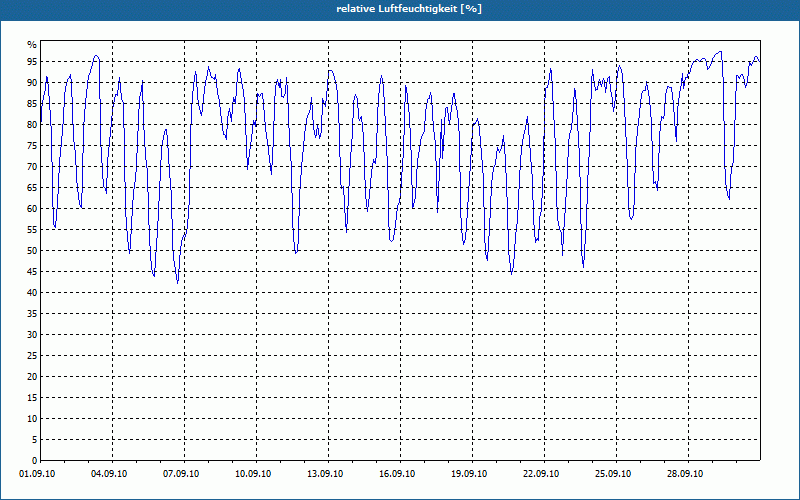This screenshot has width=800, height=500.
Task: Click the date label 04.09.10
Action: tap(109, 474)
